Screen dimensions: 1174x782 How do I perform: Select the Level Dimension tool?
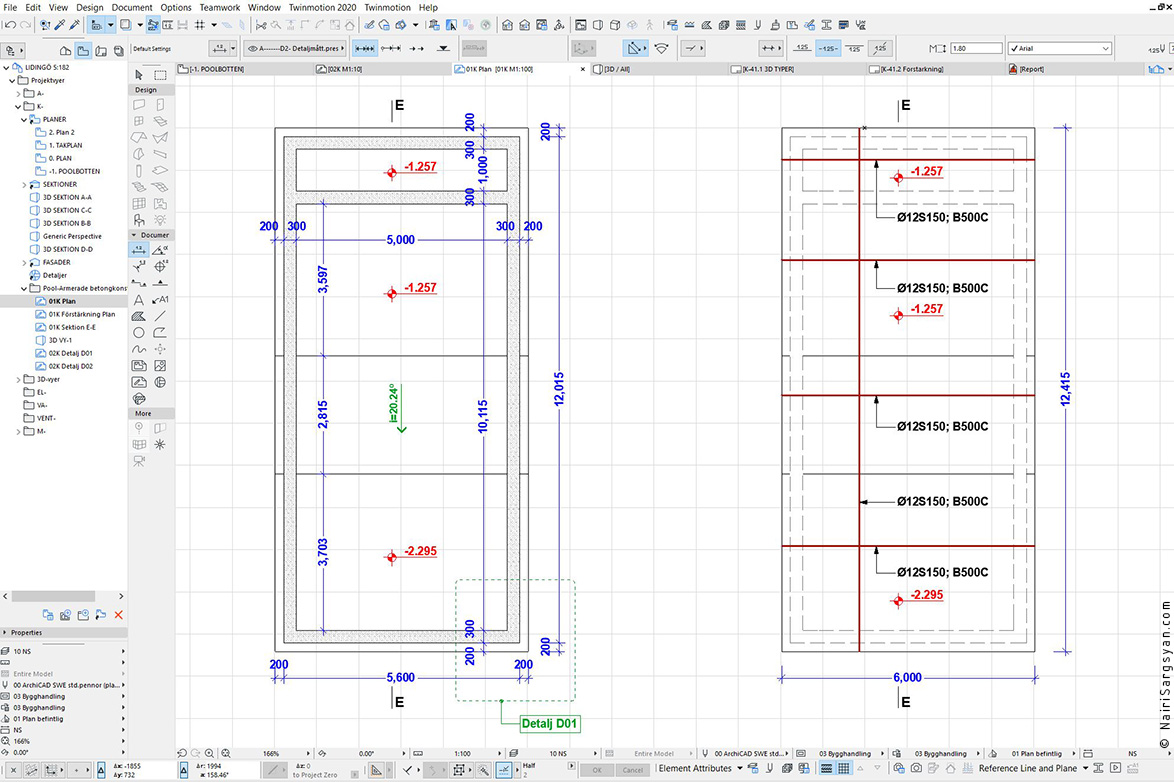pos(160,267)
